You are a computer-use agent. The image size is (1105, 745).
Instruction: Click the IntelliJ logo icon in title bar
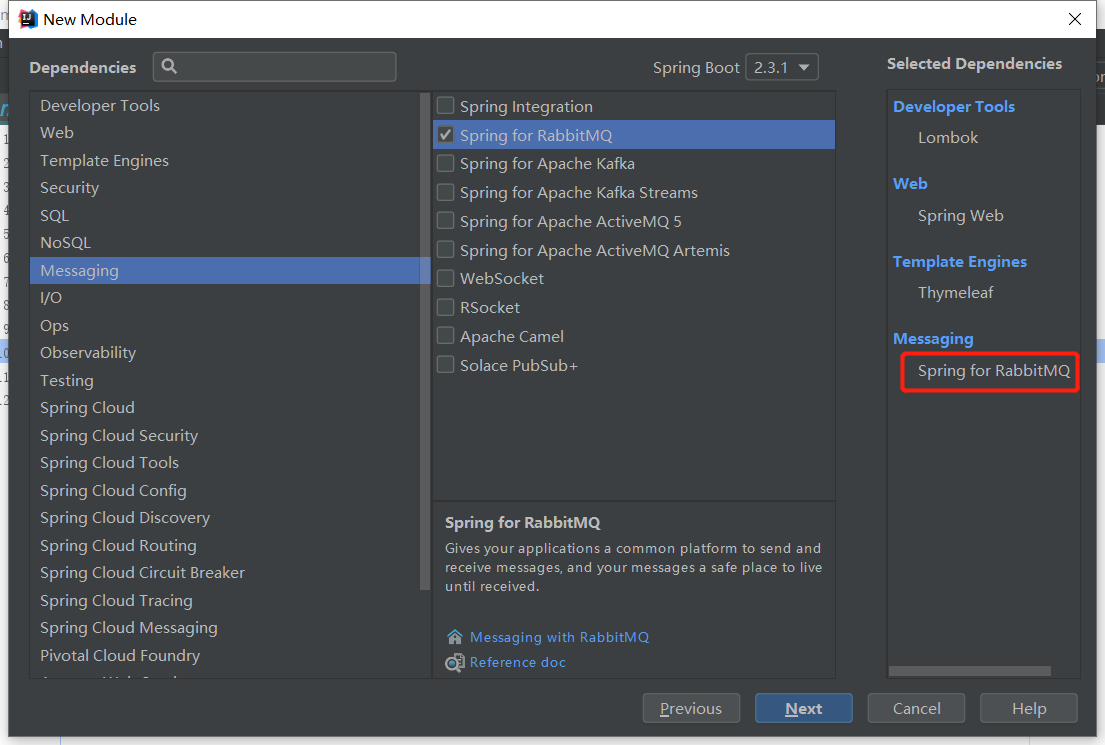[27, 19]
